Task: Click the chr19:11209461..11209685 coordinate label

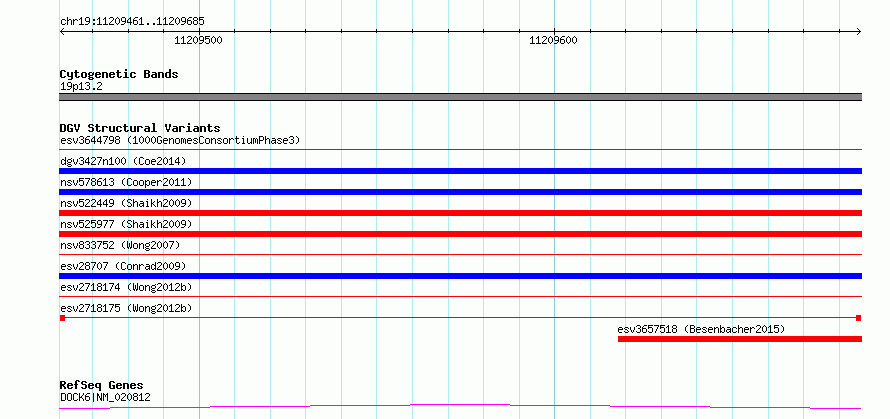Action: click(x=132, y=22)
